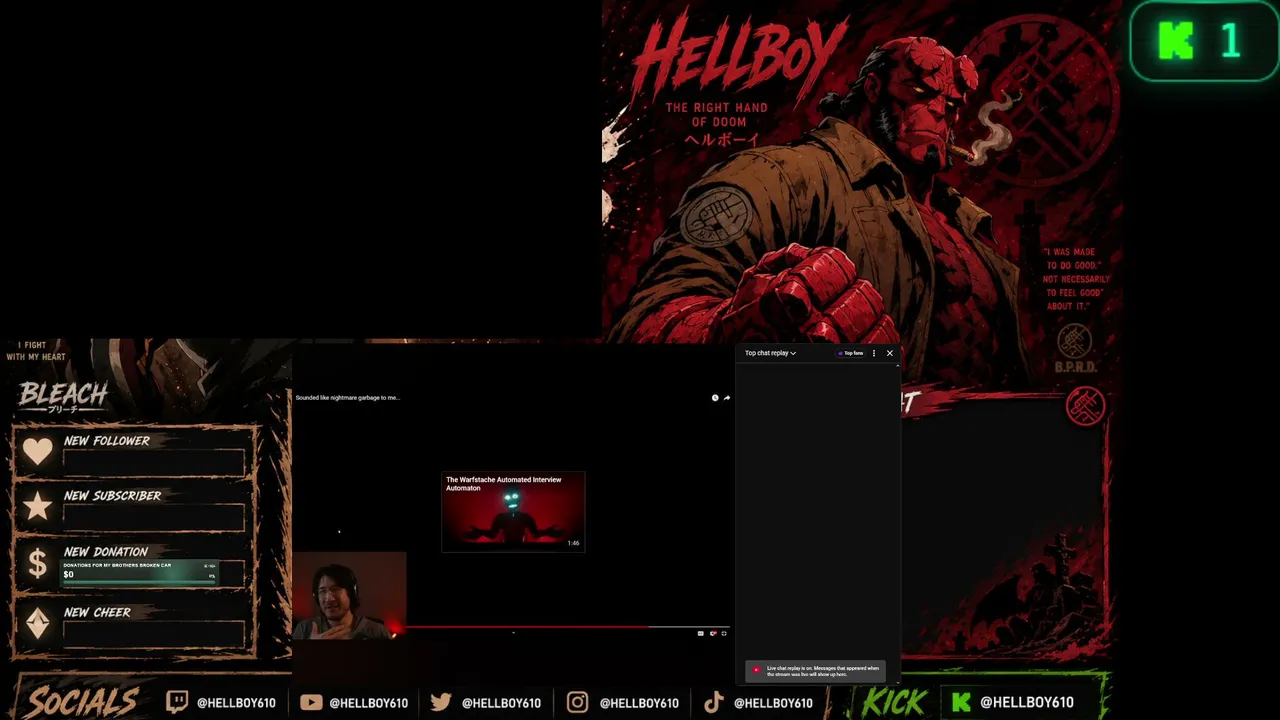The width and height of the screenshot is (1280, 720).
Task: Click the 'Live chat replay is on' notice
Action: [815, 671]
